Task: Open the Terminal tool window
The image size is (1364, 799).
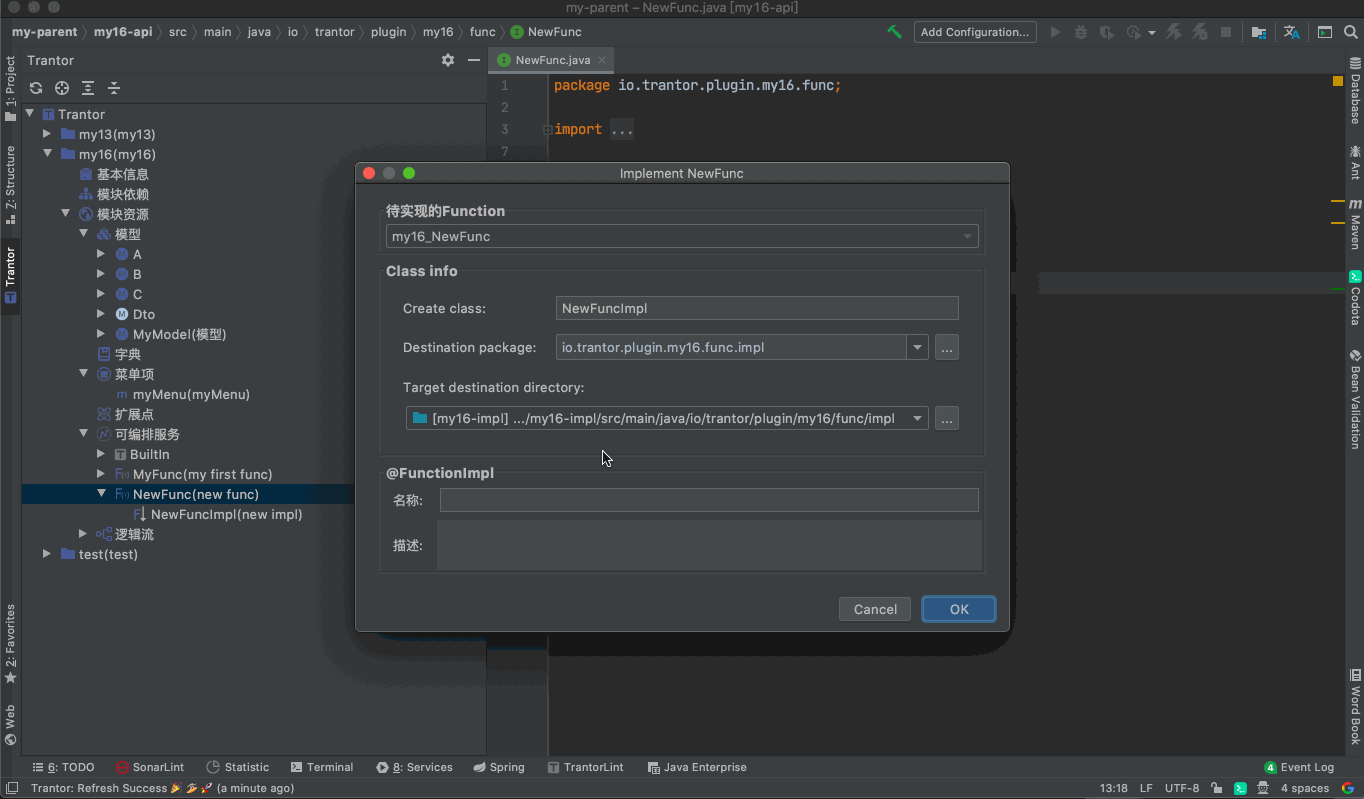Action: click(x=322, y=767)
